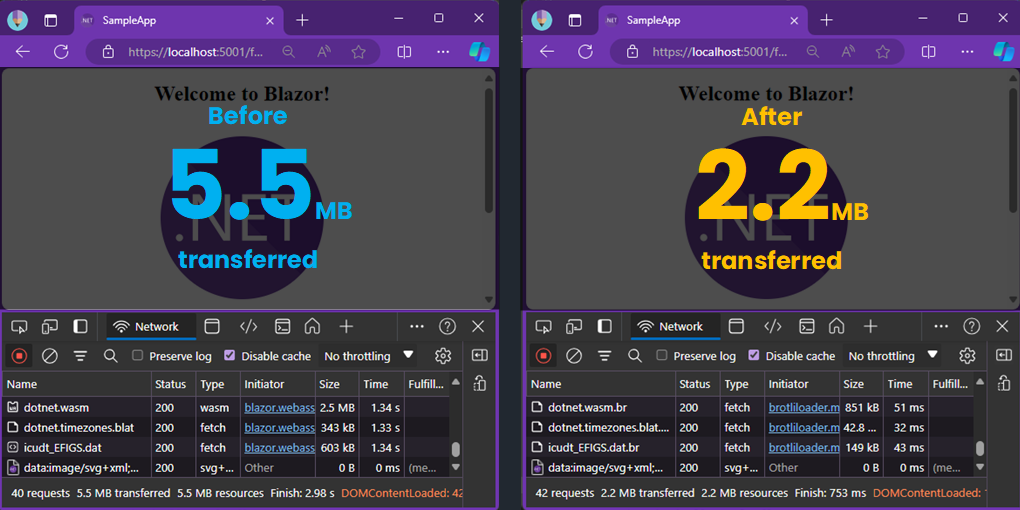1020x510 pixels.
Task: Click the inspect element tool in left DevTools
Action: pyautogui.click(x=20, y=327)
